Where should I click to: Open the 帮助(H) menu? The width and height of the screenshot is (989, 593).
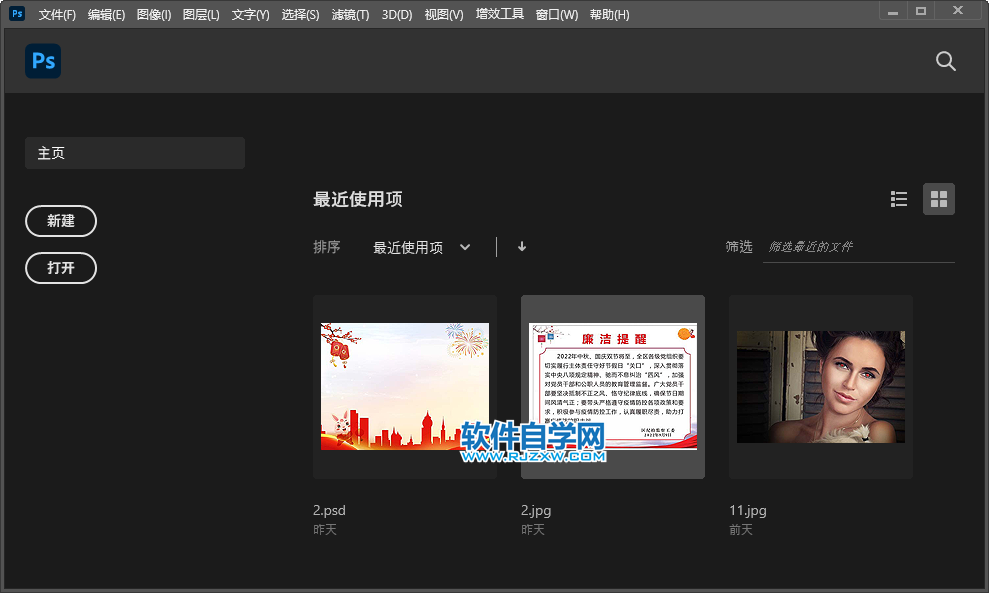pyautogui.click(x=609, y=15)
